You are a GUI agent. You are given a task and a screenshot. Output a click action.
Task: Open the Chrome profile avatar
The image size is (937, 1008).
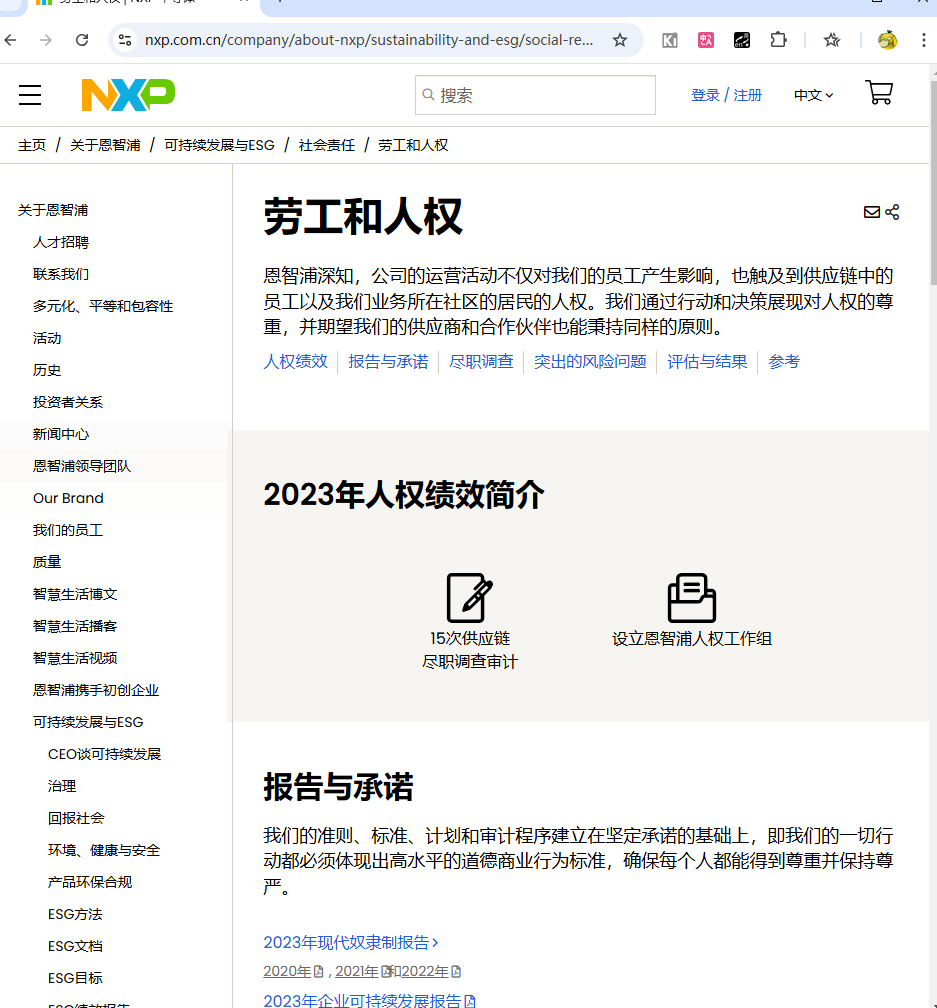point(888,40)
